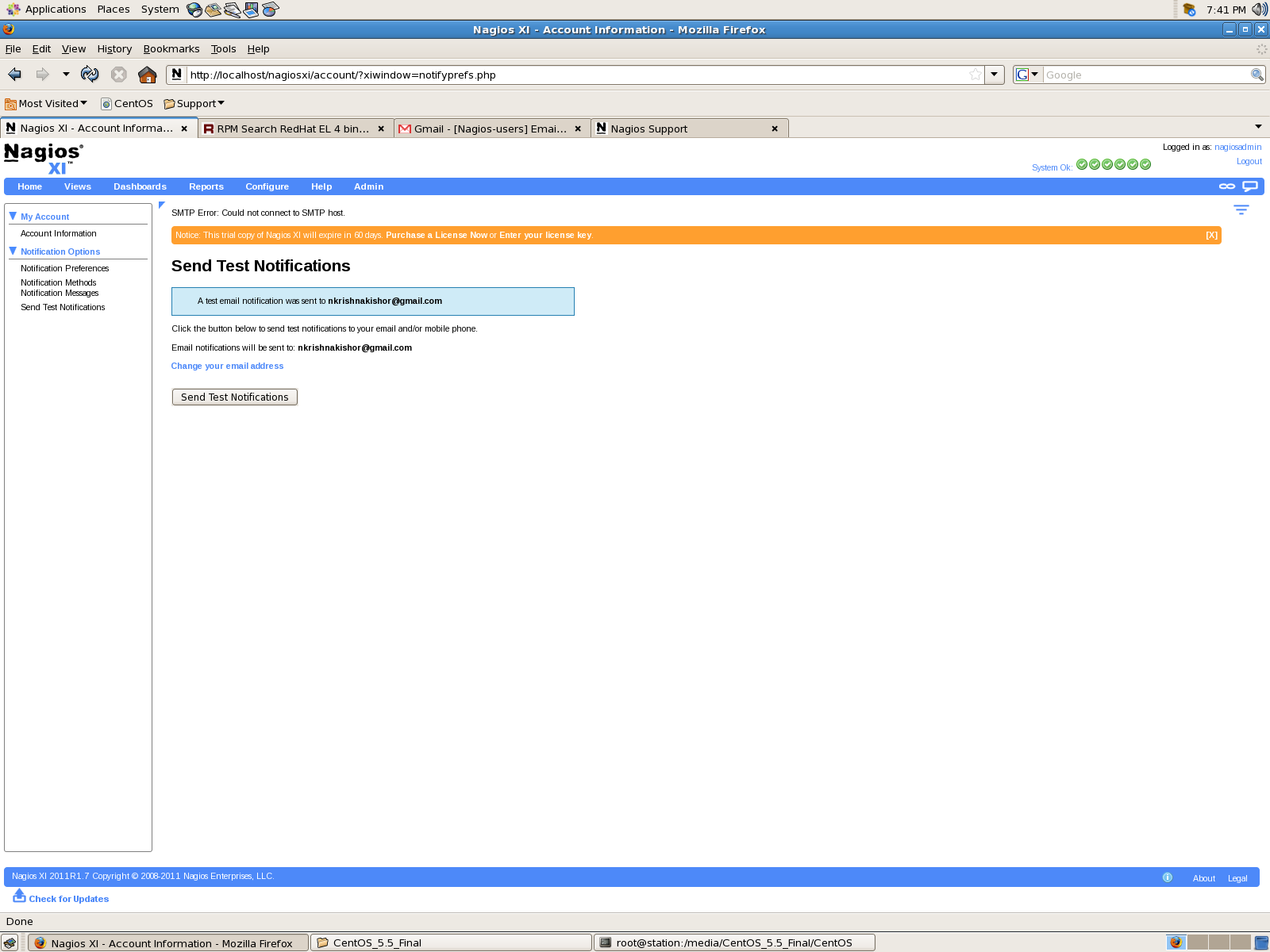
Task: Click the volume speaker icon in panel
Action: point(1260,10)
